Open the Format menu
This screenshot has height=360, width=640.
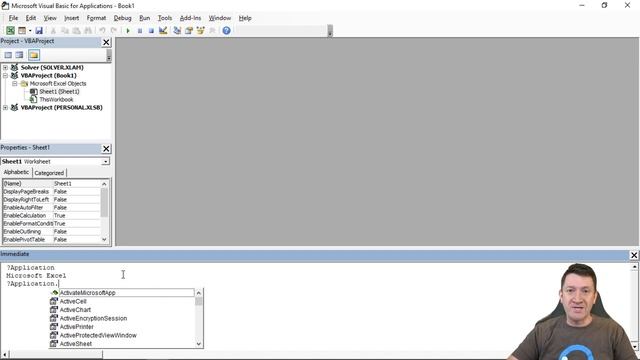click(96, 18)
